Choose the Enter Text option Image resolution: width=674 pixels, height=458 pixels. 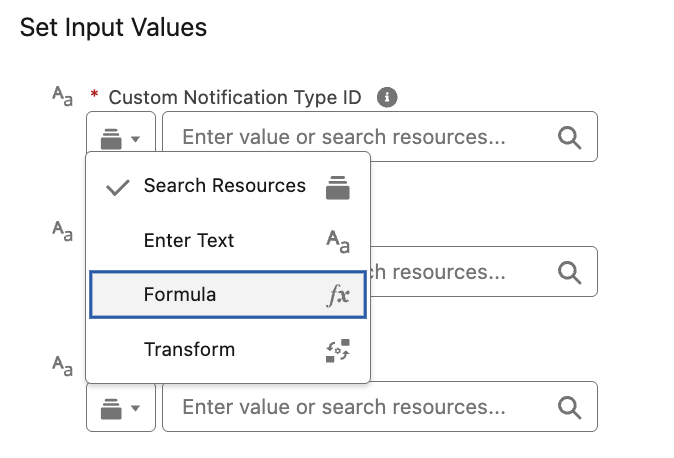click(228, 240)
